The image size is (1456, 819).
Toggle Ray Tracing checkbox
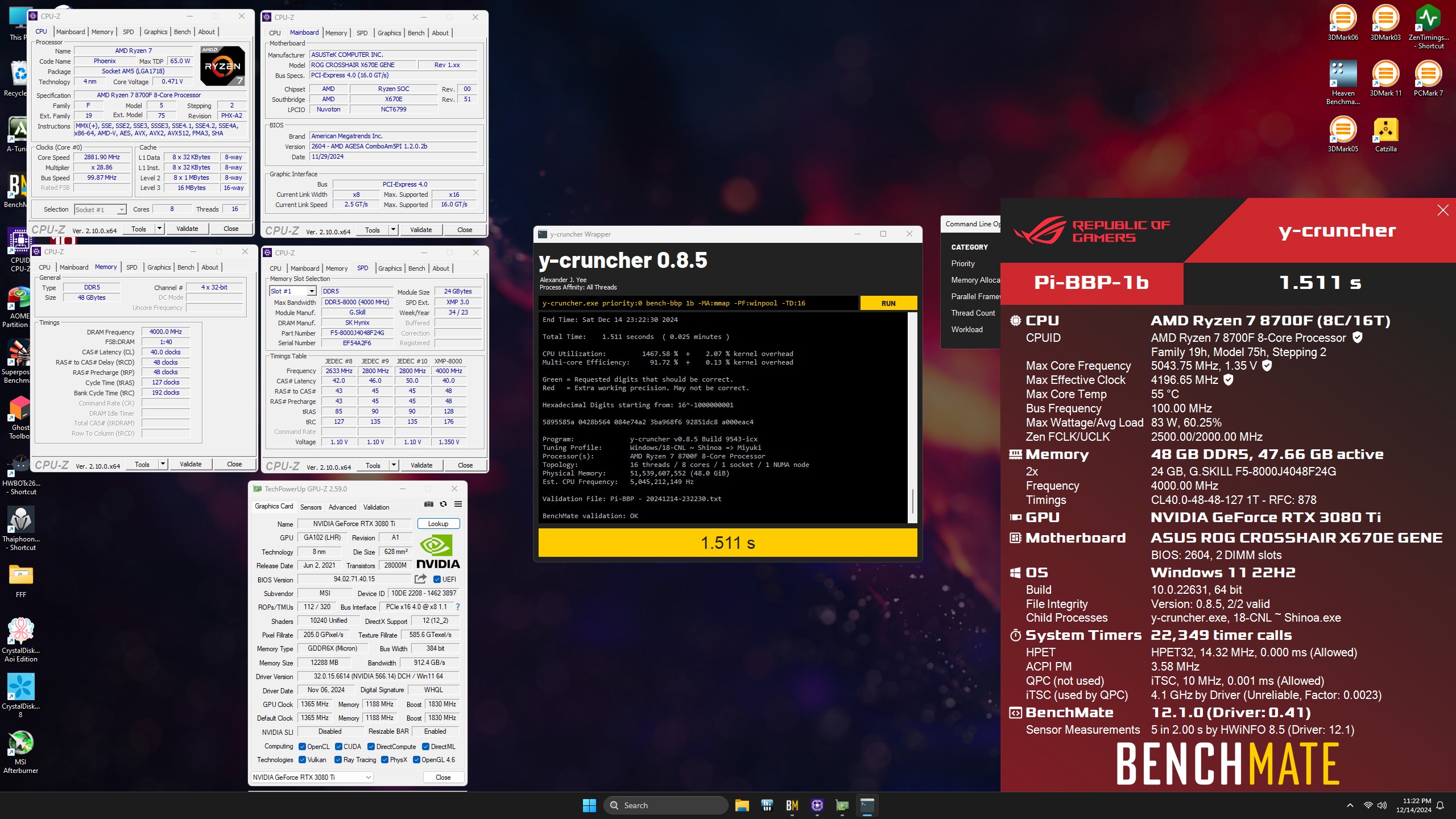click(x=338, y=760)
